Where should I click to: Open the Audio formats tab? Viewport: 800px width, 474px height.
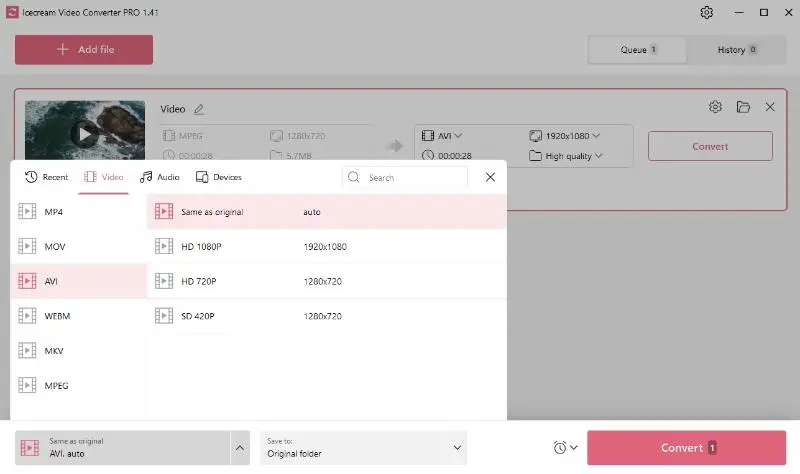click(160, 177)
